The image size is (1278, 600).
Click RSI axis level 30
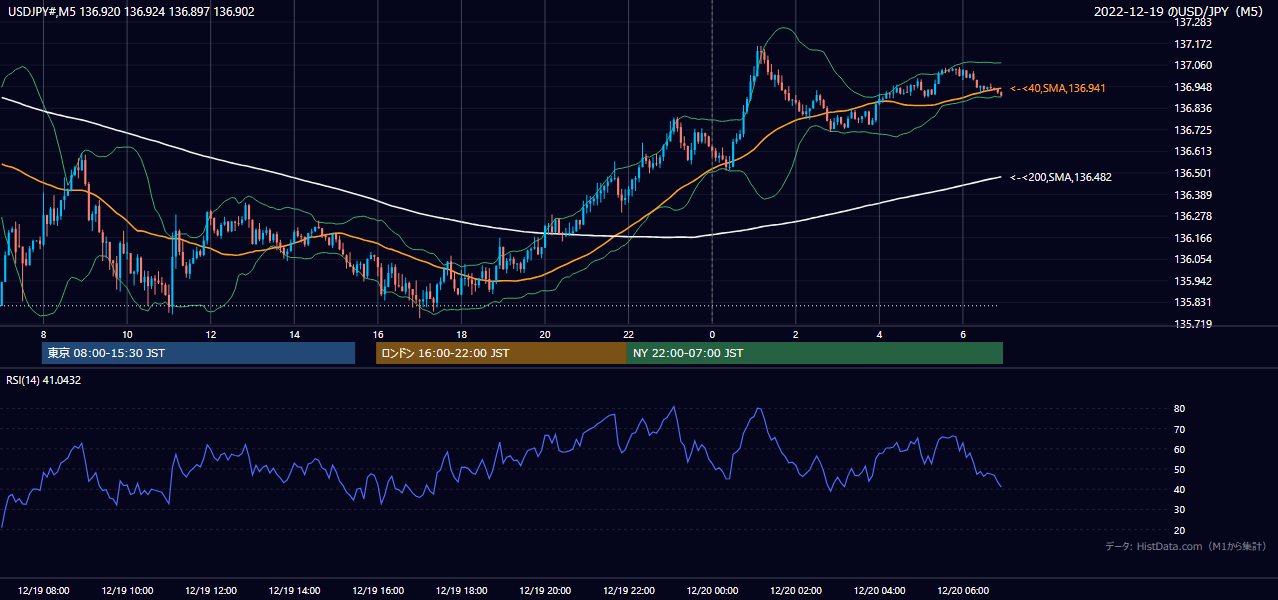pos(1179,510)
